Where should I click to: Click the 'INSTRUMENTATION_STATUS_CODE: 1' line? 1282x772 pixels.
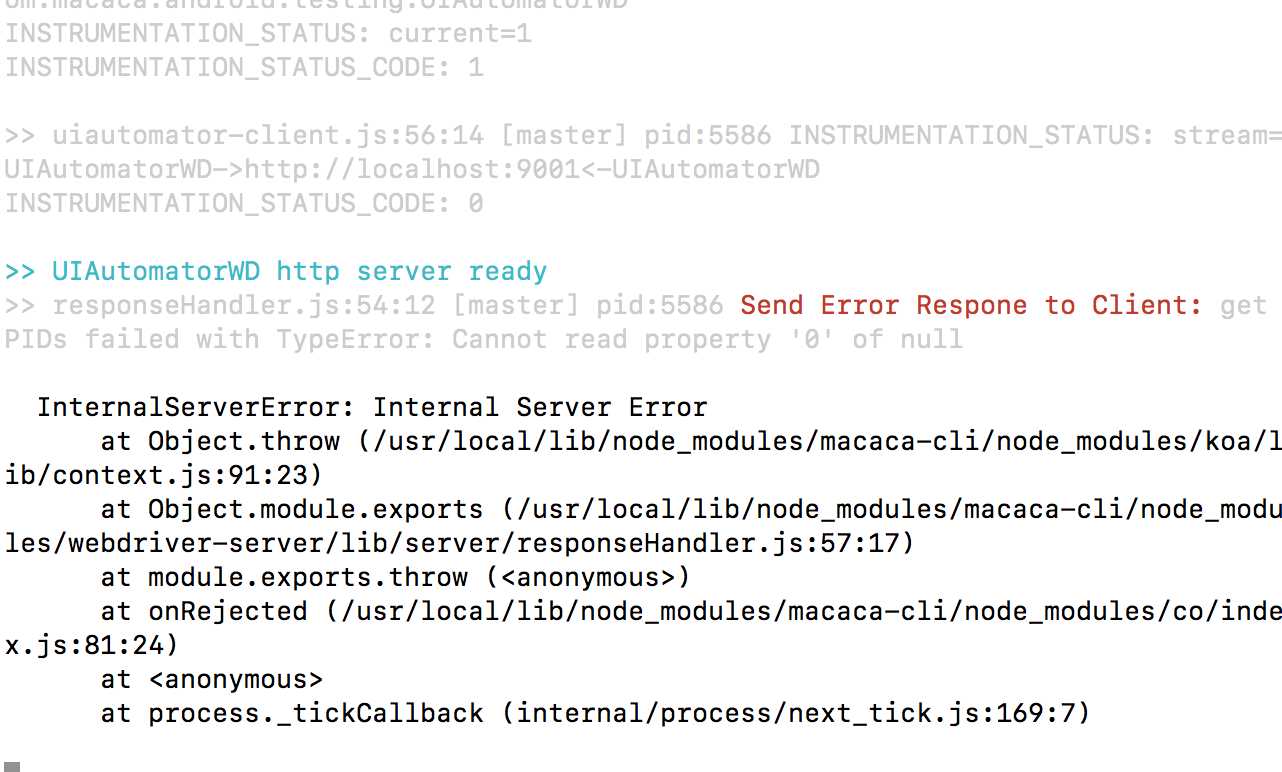pyautogui.click(x=243, y=67)
